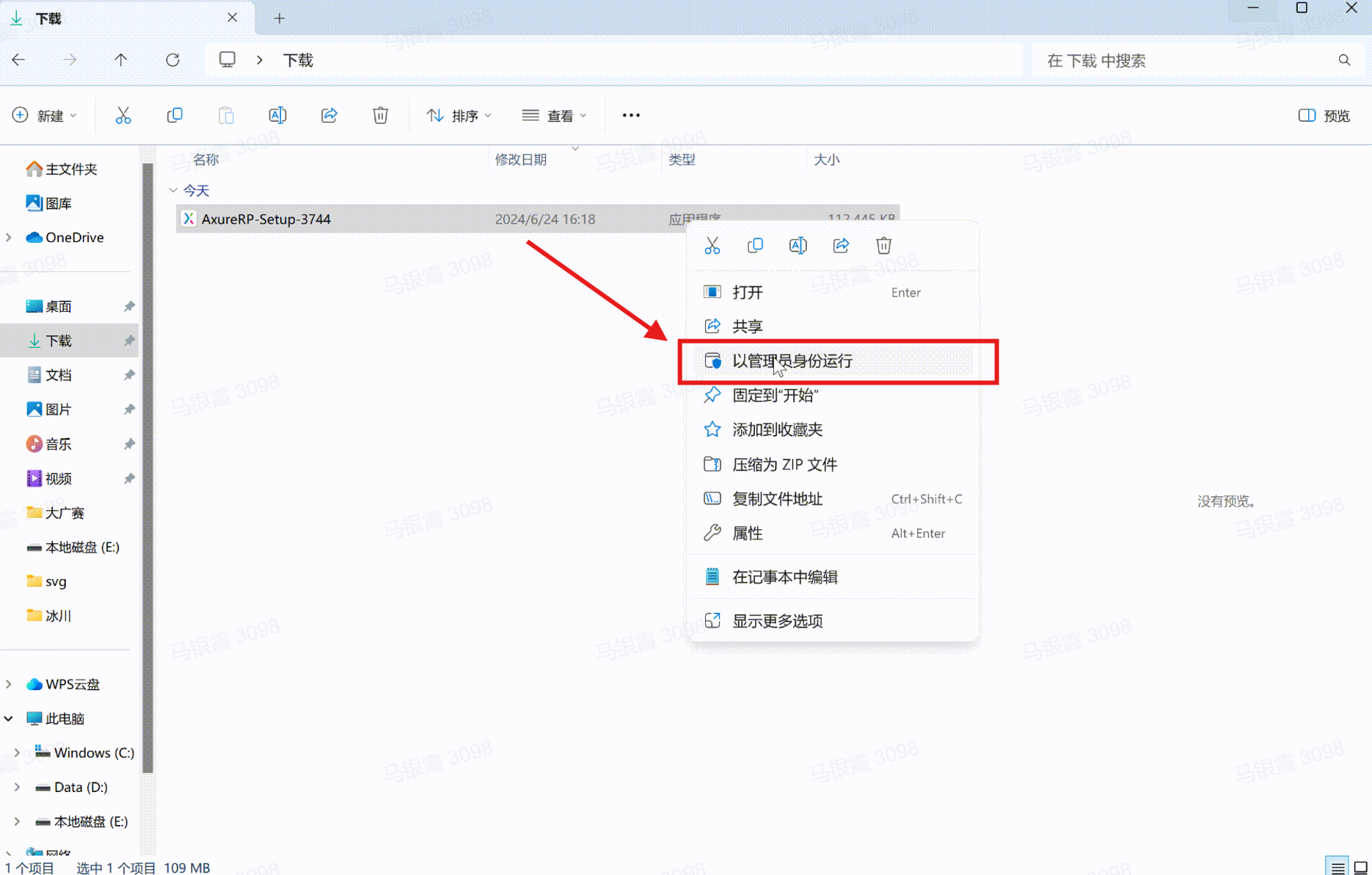This screenshot has width=1372, height=875.
Task: Click the Rename icon in the toolbar
Action: pos(277,115)
